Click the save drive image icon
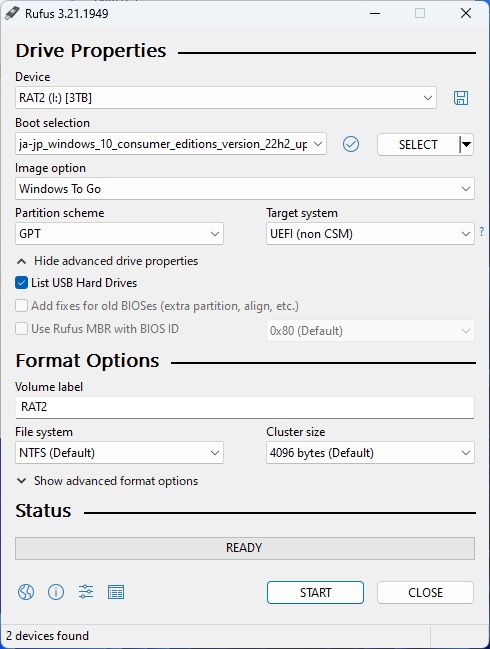Viewport: 490px width, 649px height. coord(461,98)
